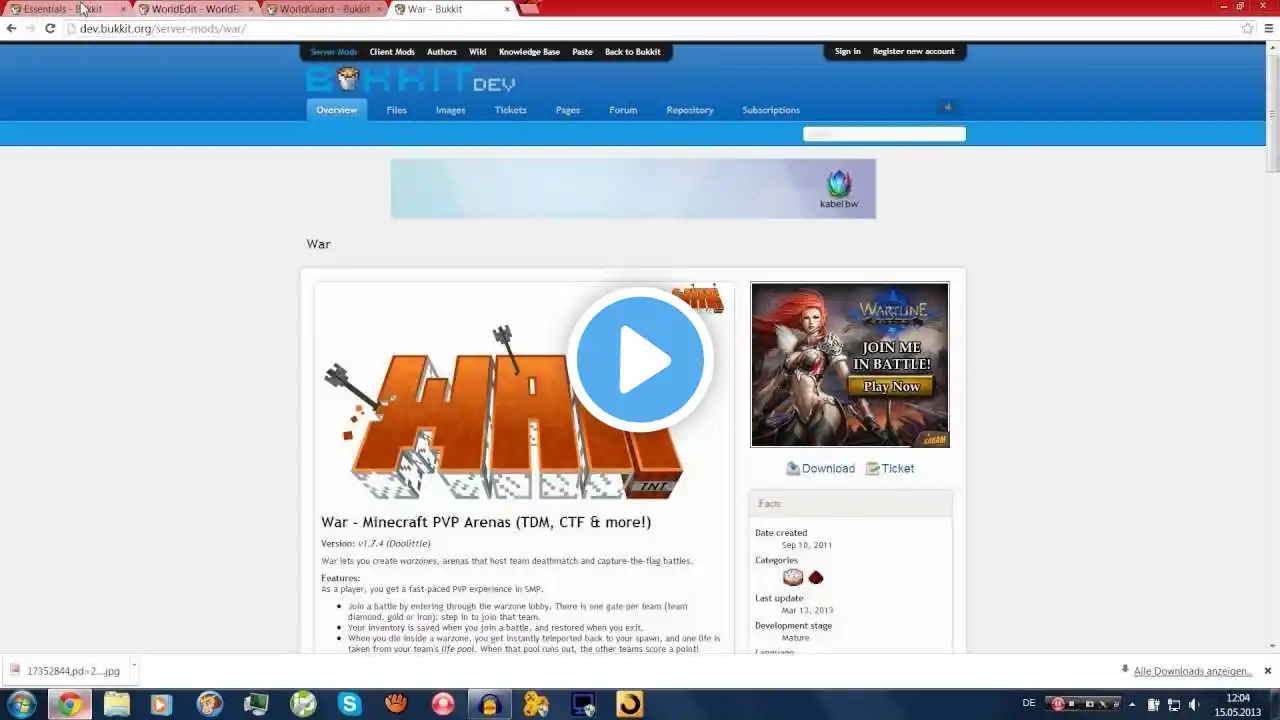1280x720 pixels.
Task: Click the Ticket link
Action: [x=898, y=468]
